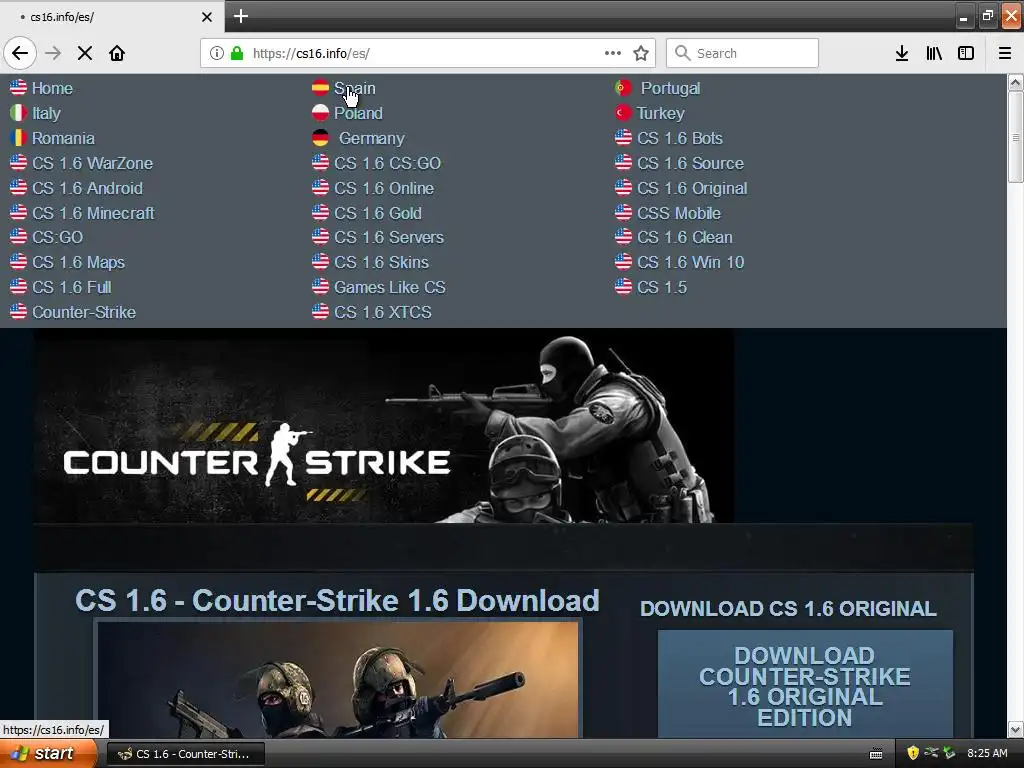Select the CS 1.6 taskbar window button
Screen dimensions: 1024x768
coord(185,754)
